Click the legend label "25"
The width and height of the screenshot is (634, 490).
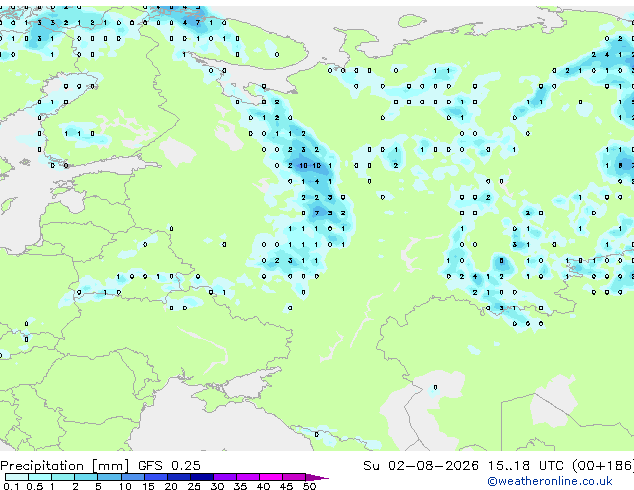coord(194,486)
